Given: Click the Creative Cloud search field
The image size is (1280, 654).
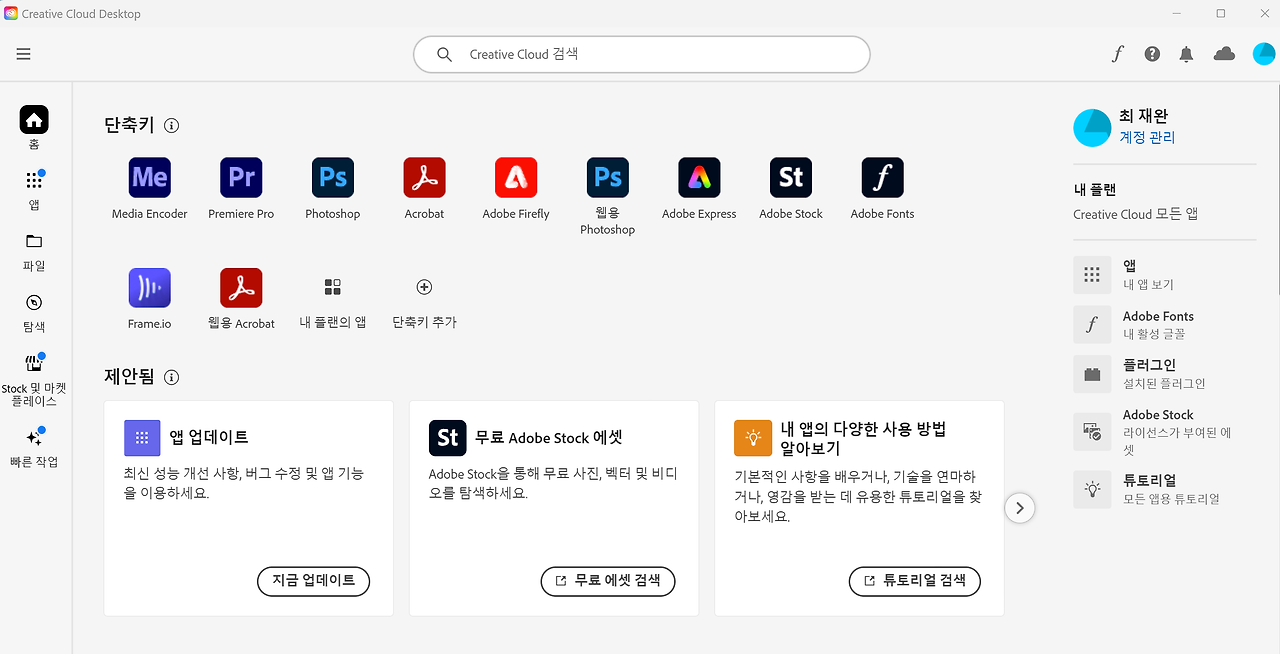Looking at the screenshot, I should coord(641,54).
